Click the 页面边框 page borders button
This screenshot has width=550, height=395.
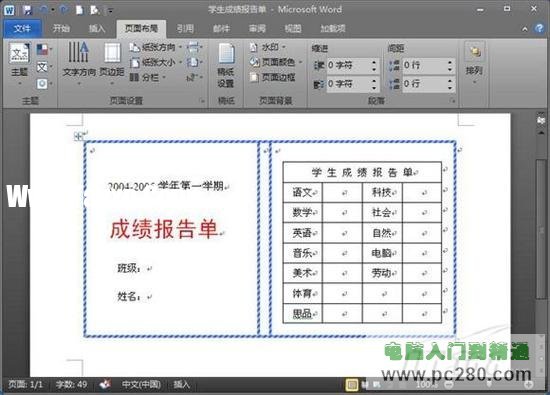(x=273, y=78)
